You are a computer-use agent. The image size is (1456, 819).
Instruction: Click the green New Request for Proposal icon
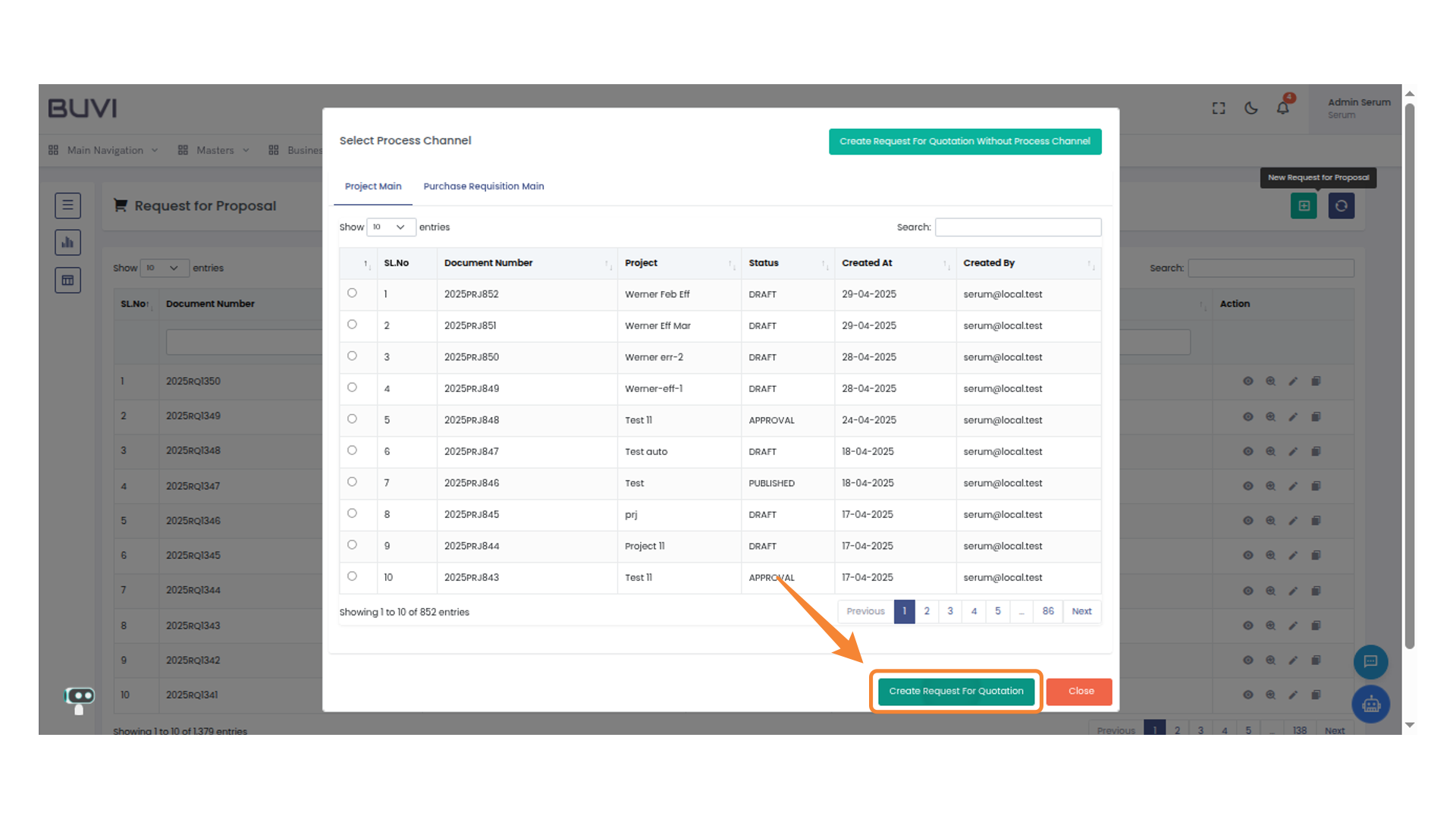(x=1304, y=206)
